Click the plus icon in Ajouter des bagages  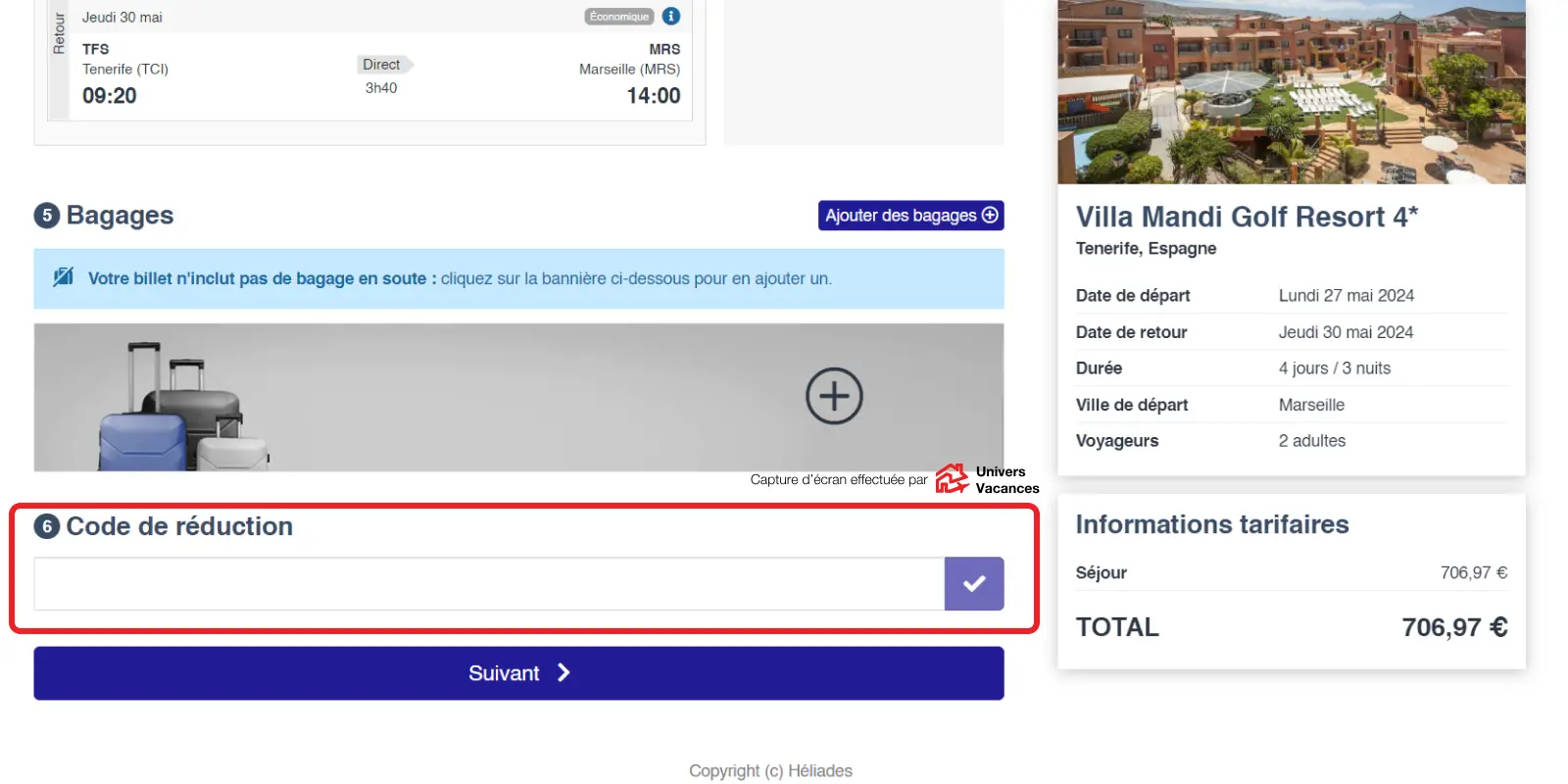990,216
